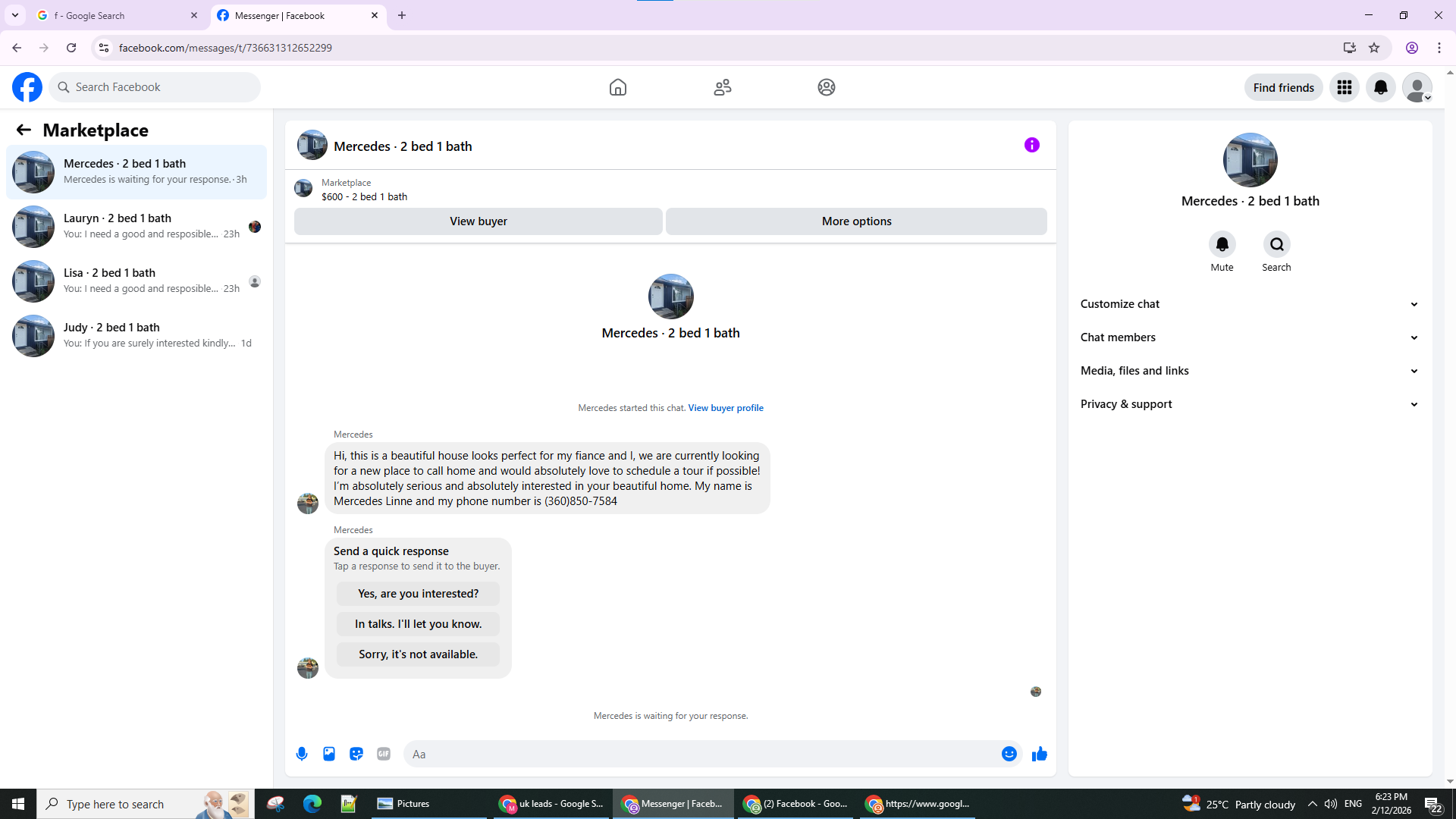Screen dimensions: 1456x819
Task: Open the Windows notification center
Action: click(x=1432, y=804)
